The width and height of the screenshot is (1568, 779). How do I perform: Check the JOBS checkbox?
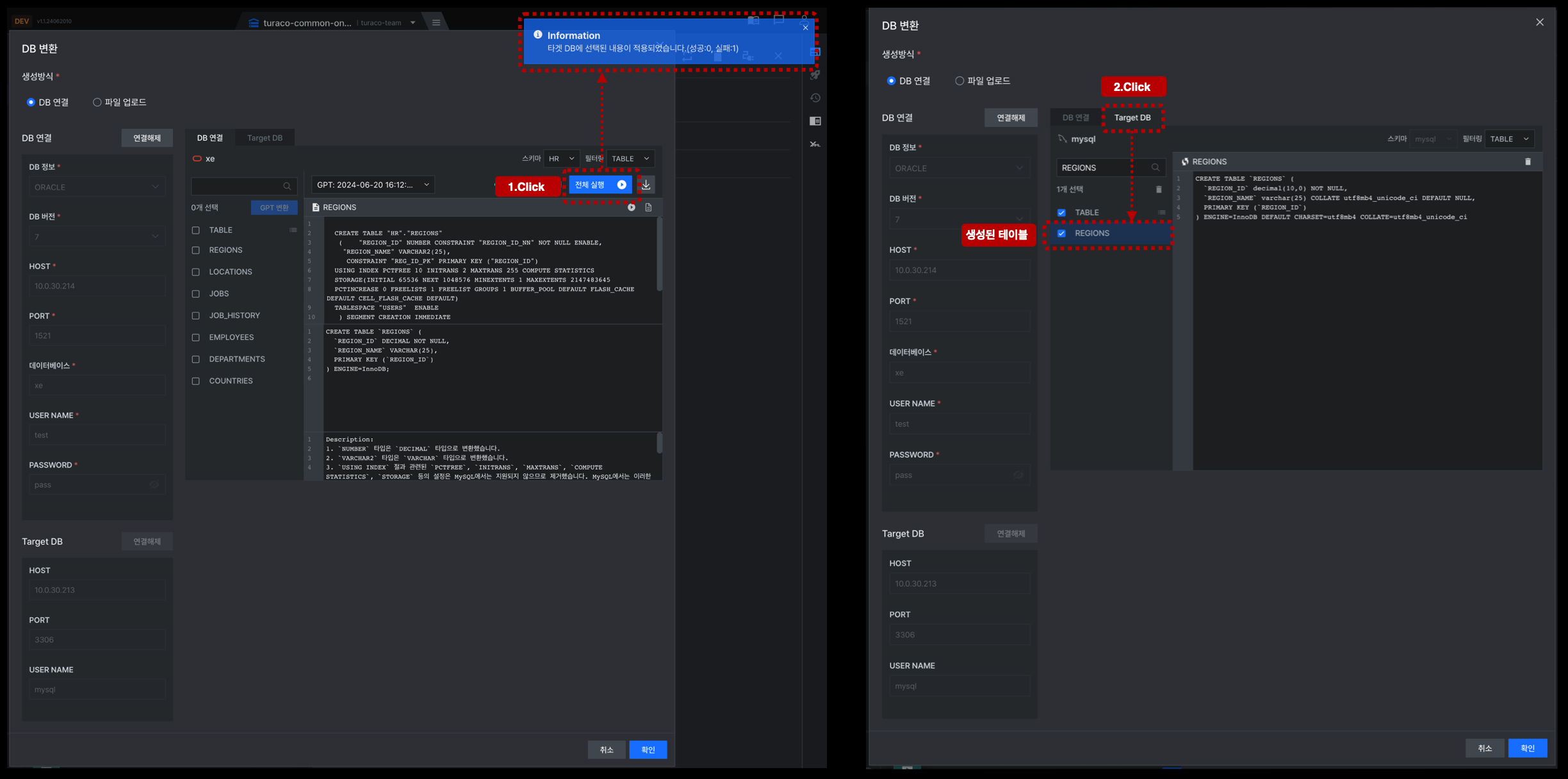[x=196, y=294]
